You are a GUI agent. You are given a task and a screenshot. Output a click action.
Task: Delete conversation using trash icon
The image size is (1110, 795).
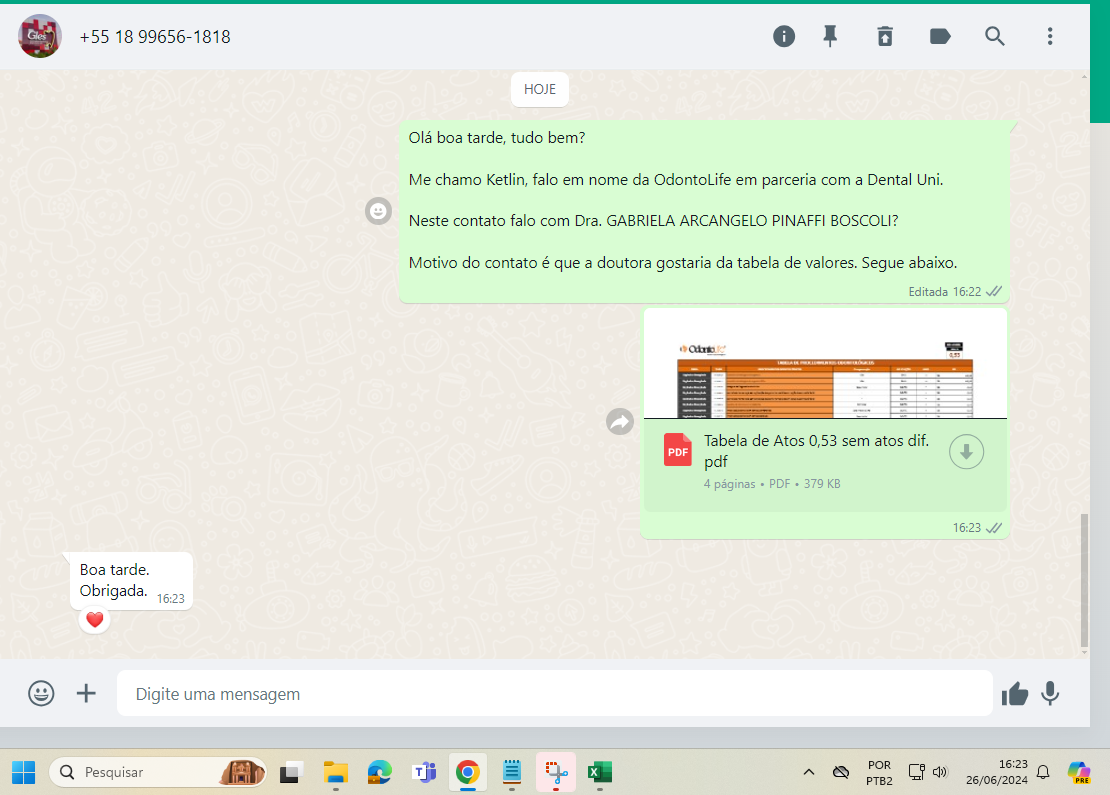885,36
